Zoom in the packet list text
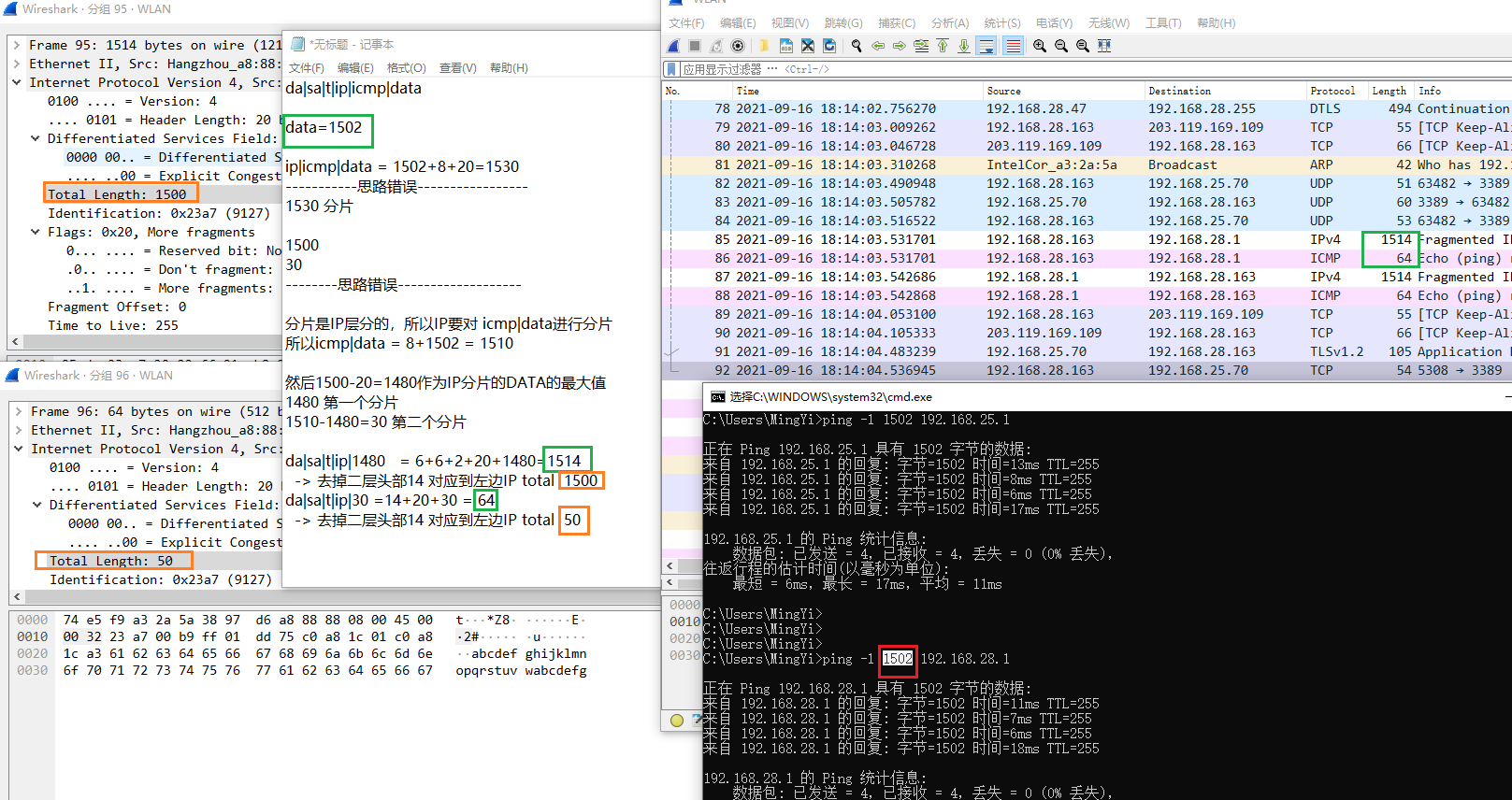1512x800 pixels. [x=1039, y=46]
